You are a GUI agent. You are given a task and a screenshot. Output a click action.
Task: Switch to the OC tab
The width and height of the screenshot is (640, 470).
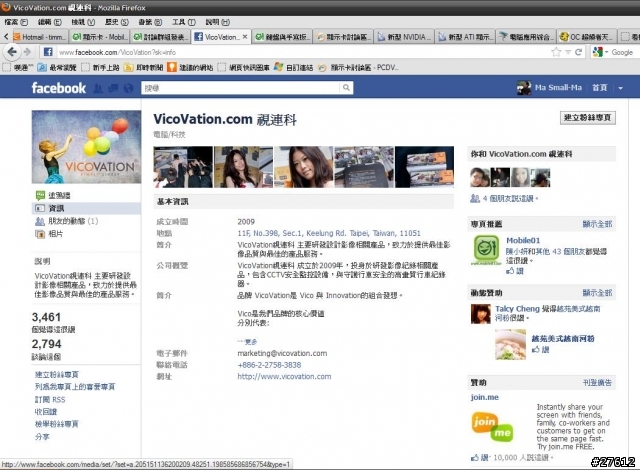(x=587, y=37)
